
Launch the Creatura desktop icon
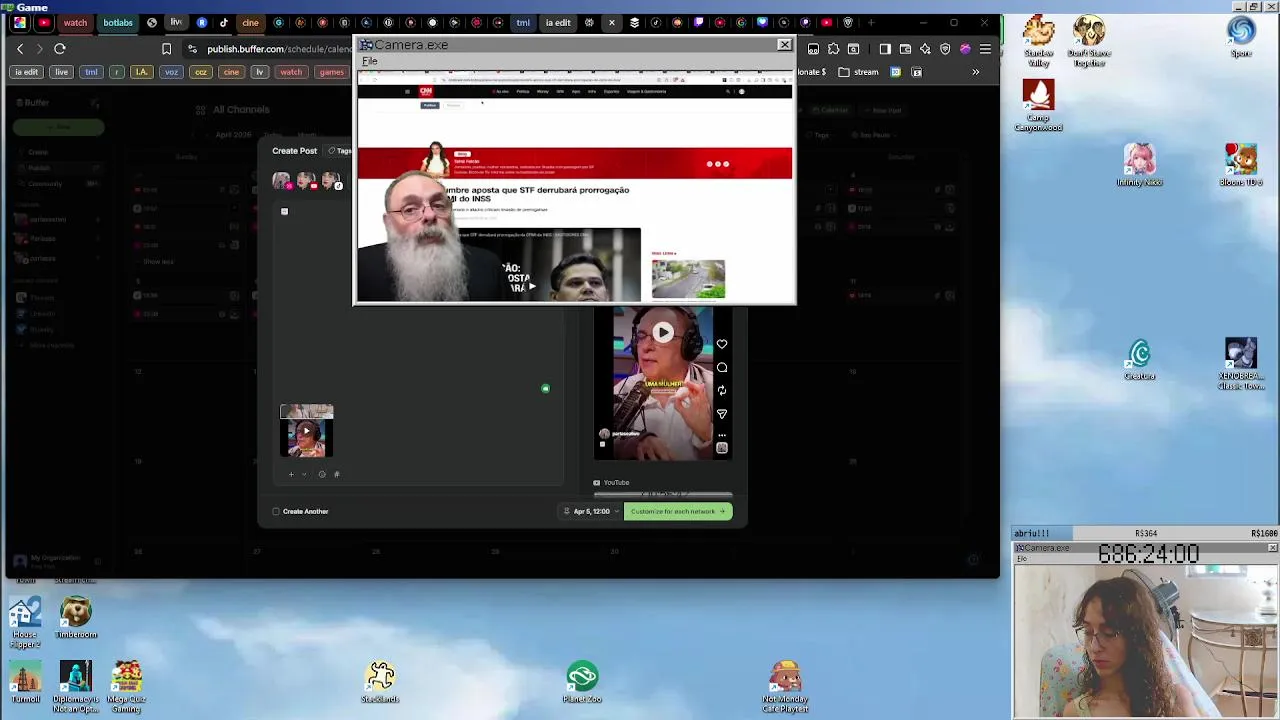click(1139, 360)
